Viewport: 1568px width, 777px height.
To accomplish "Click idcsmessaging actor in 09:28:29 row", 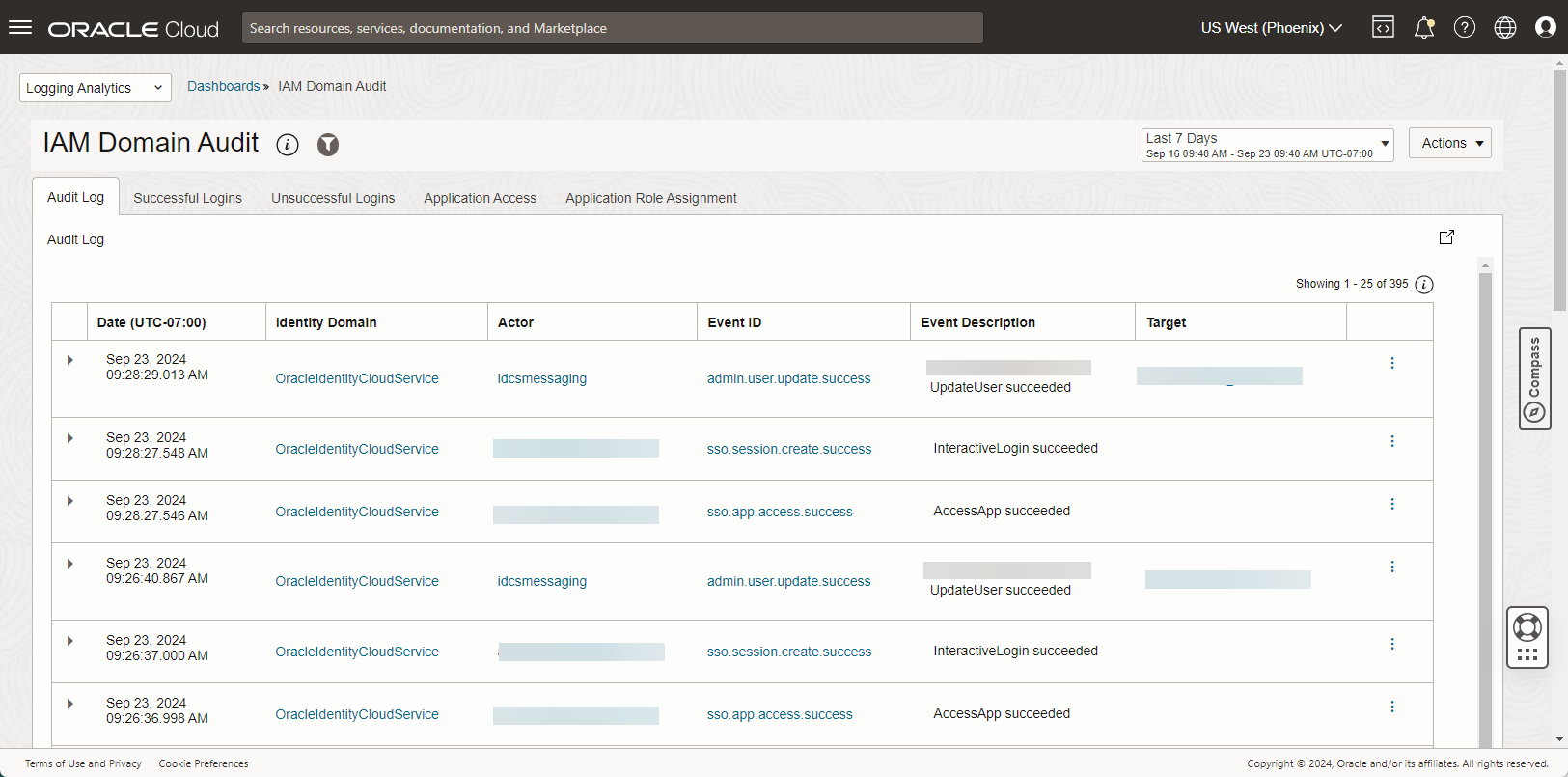I will pos(542,378).
